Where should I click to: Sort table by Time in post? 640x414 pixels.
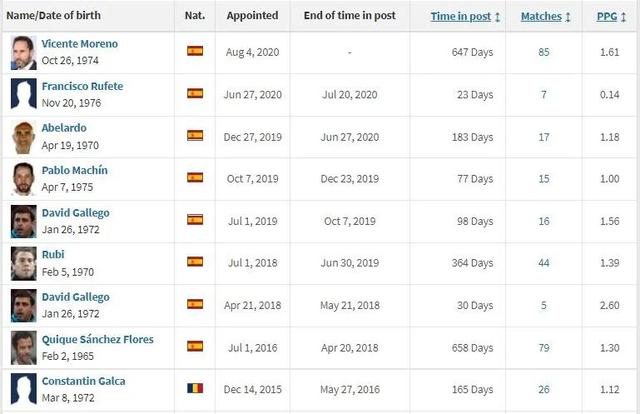coord(461,16)
